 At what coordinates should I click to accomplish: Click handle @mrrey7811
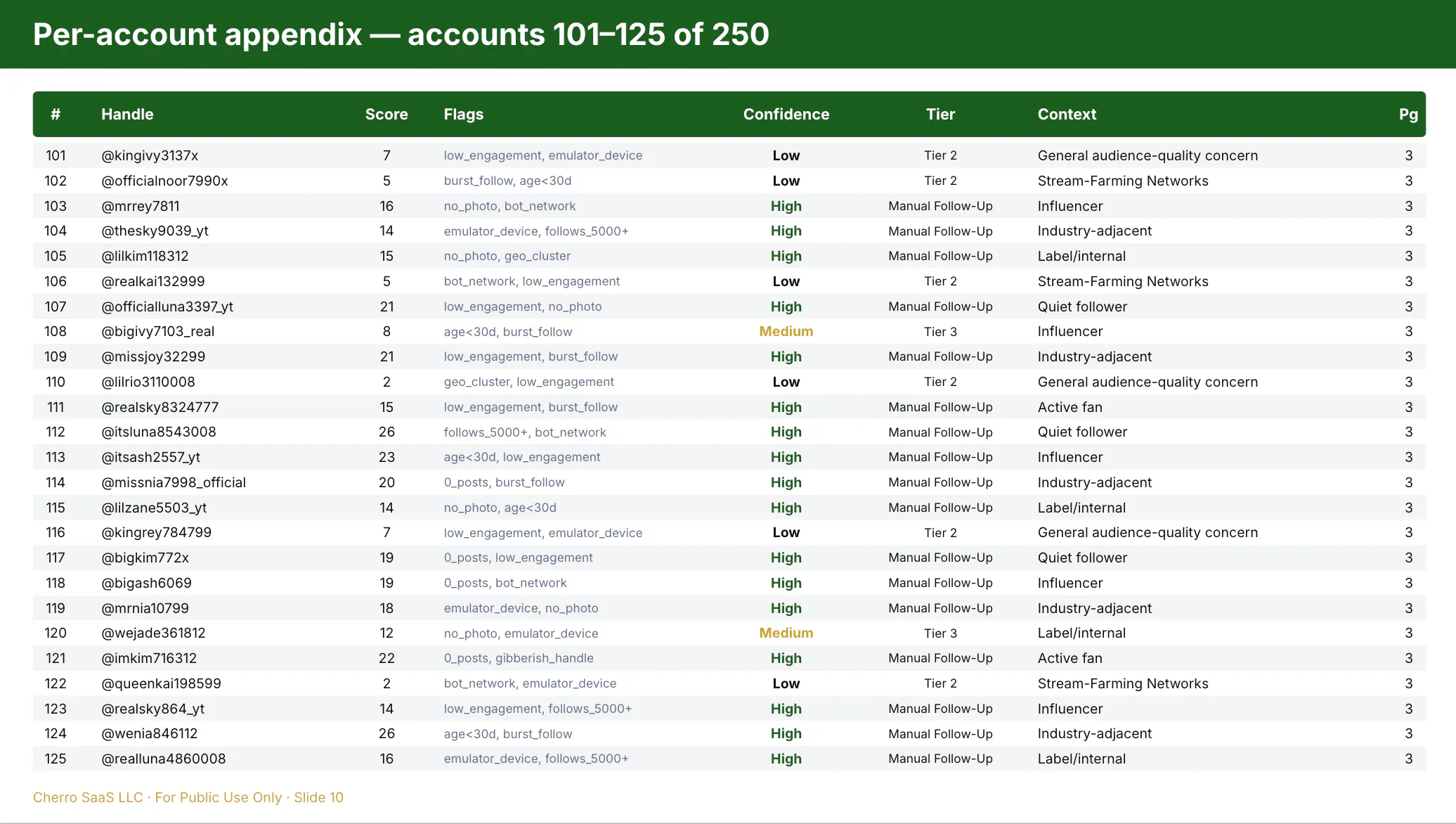coord(141,206)
